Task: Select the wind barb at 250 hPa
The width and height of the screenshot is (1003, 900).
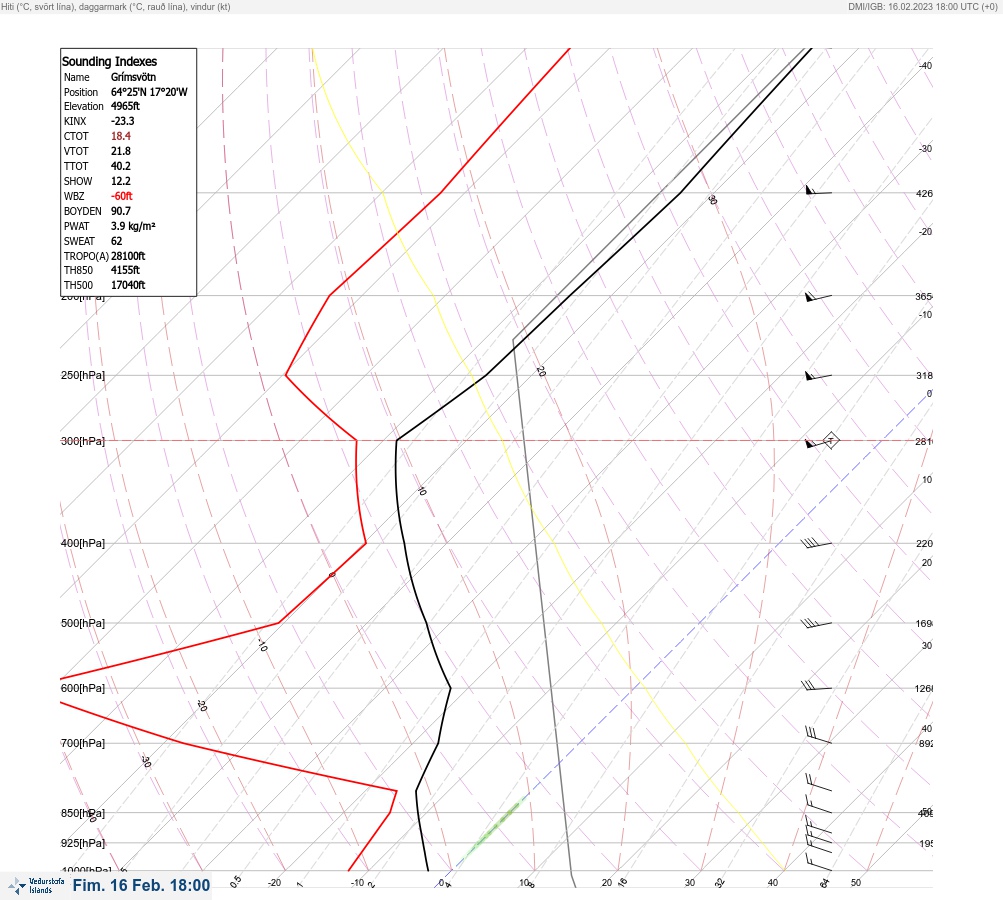Action: pyautogui.click(x=818, y=376)
